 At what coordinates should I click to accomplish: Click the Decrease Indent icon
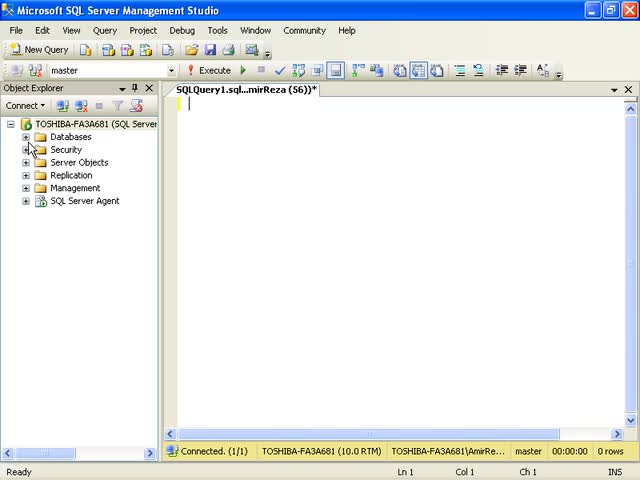pyautogui.click(x=502, y=71)
